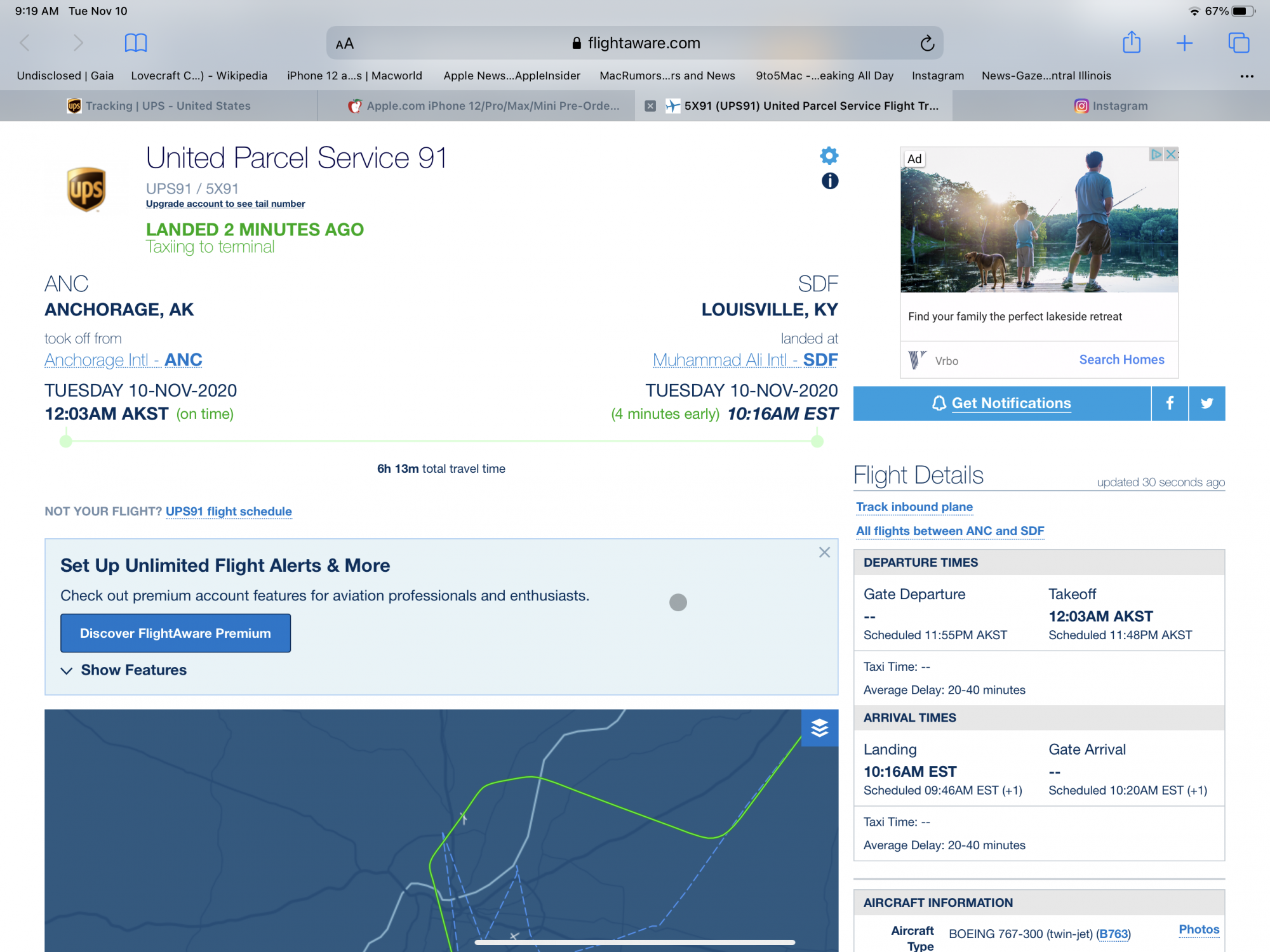Click Wi-Fi icon in status bar
Screen dimensions: 1270x952
[x=1194, y=11]
